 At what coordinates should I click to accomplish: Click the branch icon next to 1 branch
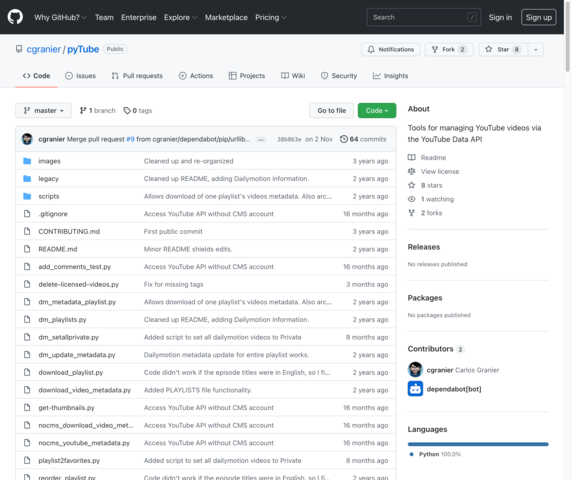click(83, 110)
